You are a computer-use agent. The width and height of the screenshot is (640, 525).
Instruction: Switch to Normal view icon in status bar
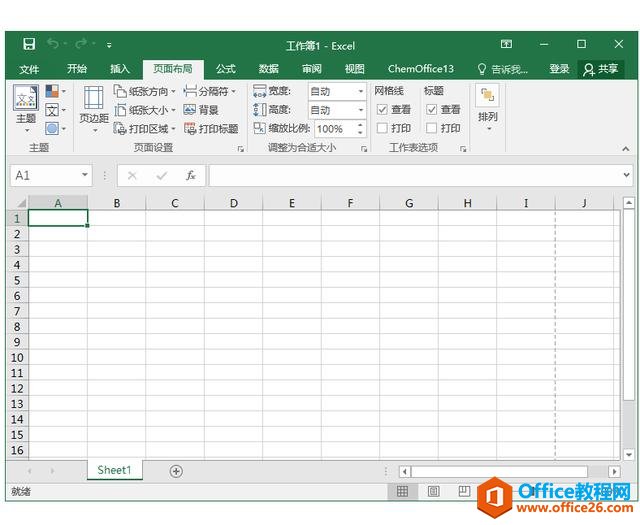402,491
